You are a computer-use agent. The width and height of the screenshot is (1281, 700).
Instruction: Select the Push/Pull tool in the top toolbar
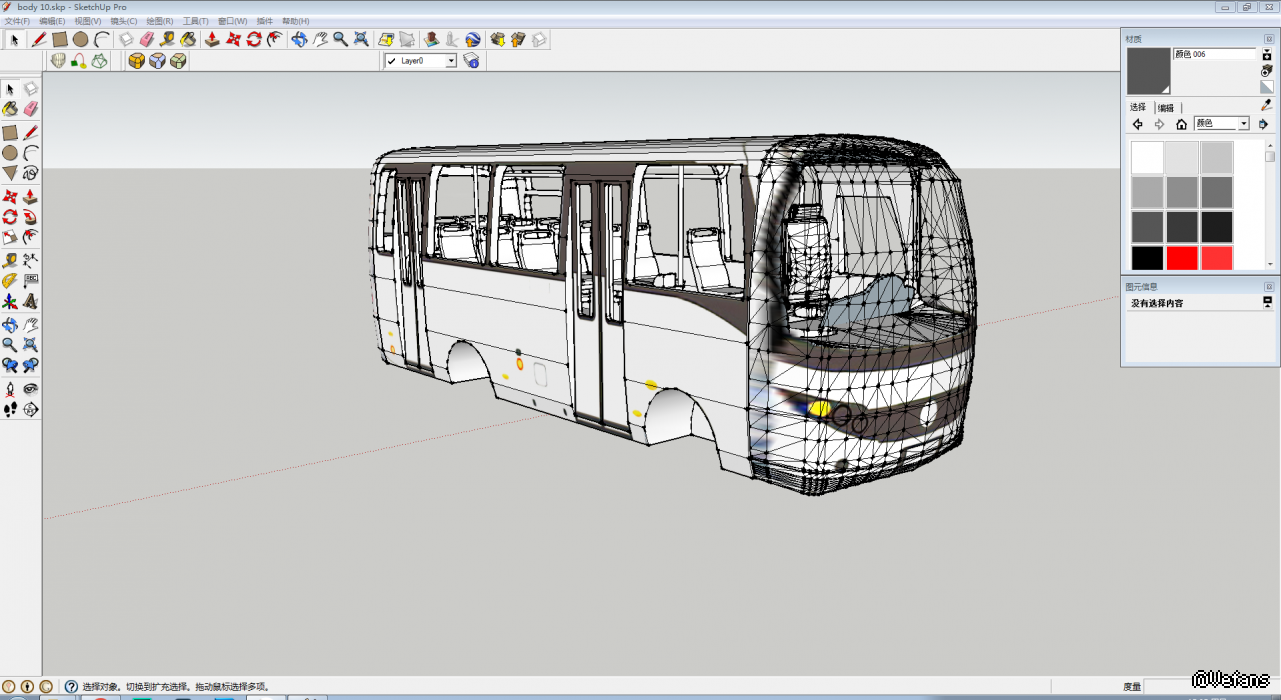pyautogui.click(x=212, y=40)
